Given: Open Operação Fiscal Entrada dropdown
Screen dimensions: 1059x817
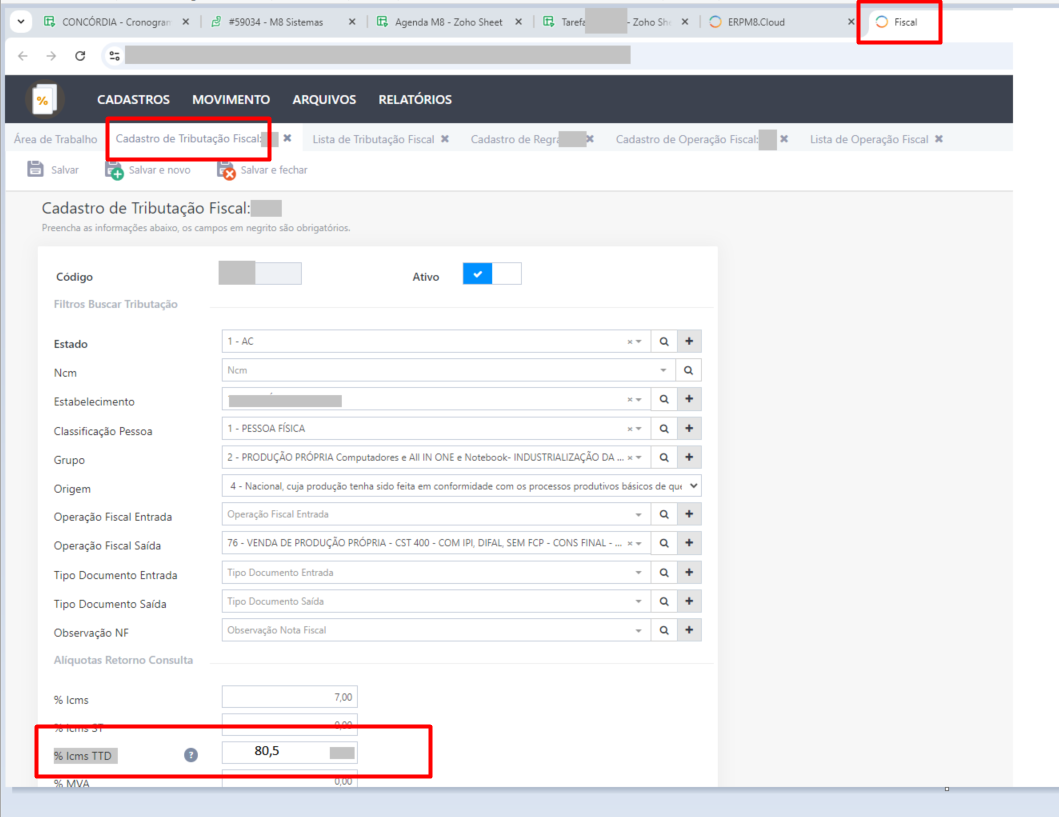Looking at the screenshot, I should click(x=436, y=515).
